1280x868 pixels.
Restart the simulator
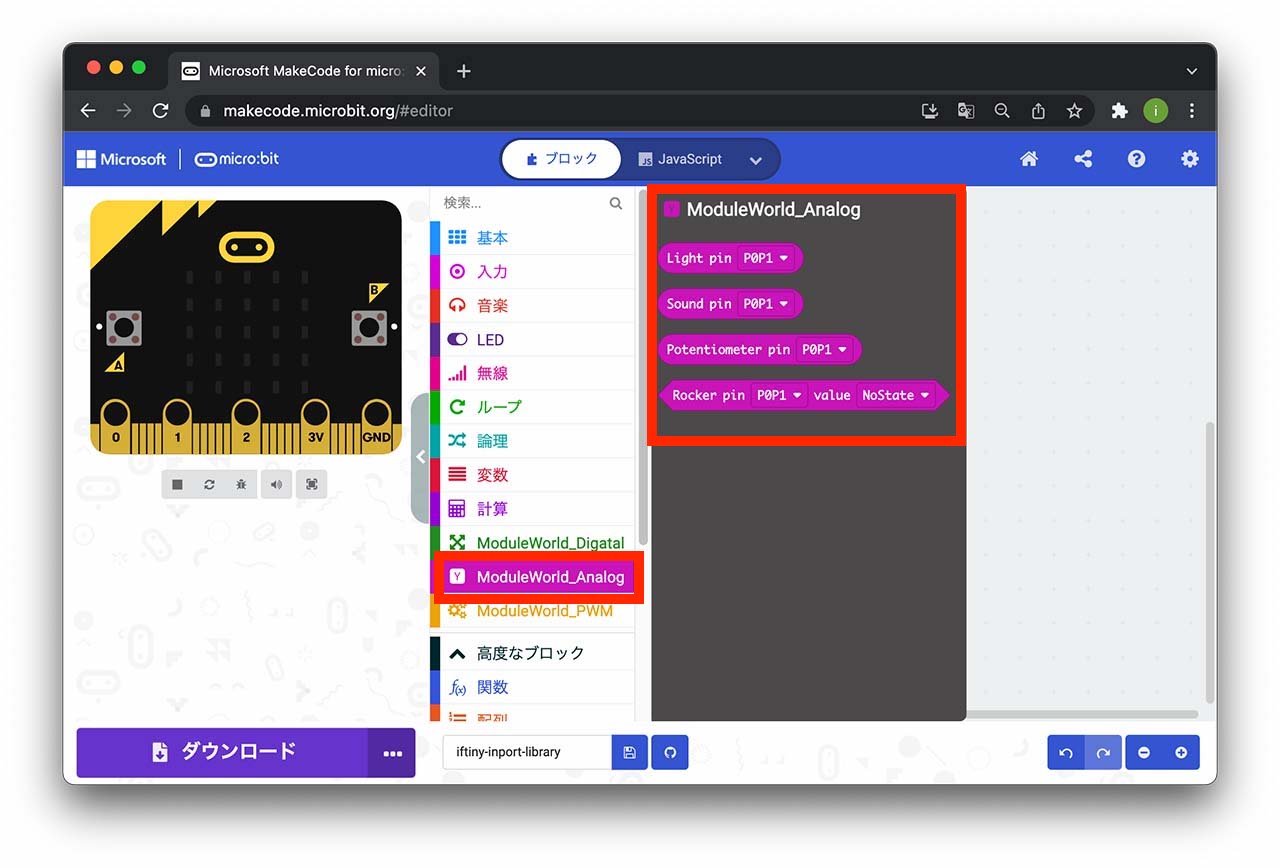[x=208, y=484]
